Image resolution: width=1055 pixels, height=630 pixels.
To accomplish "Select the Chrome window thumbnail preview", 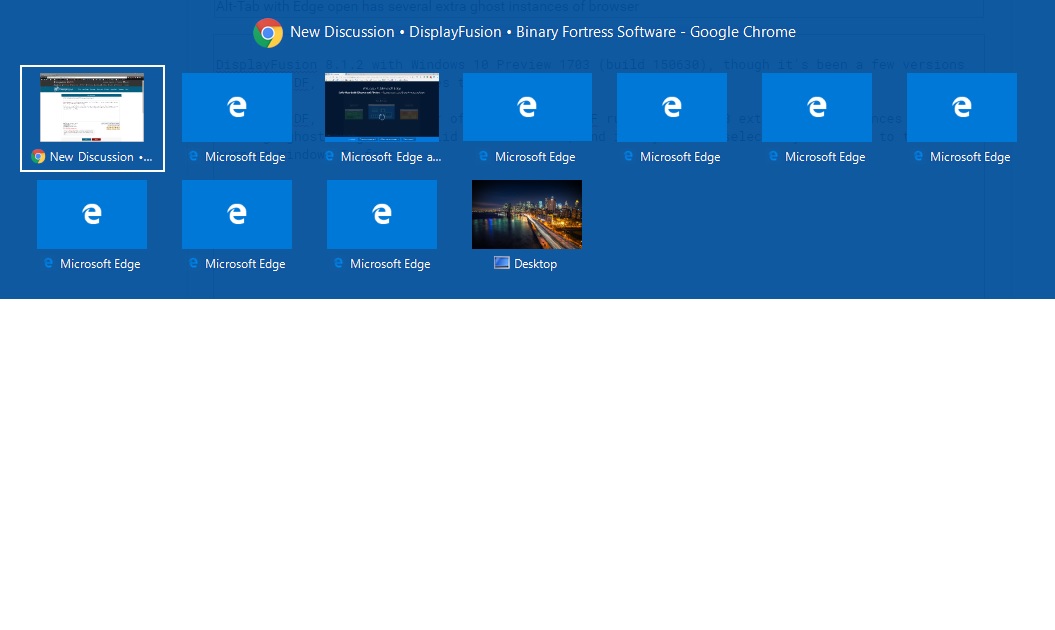I will point(92,107).
